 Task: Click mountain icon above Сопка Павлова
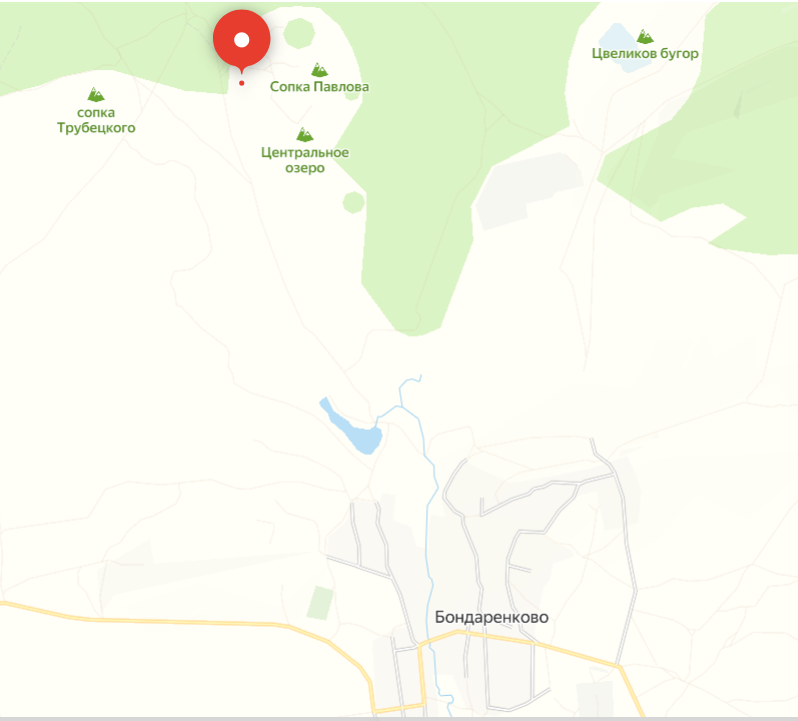coord(319,69)
